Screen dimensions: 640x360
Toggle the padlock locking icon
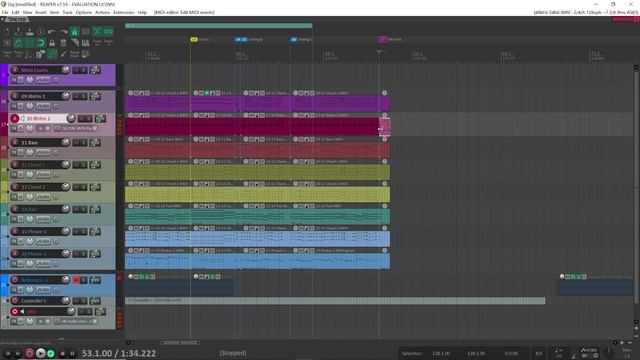52,42
